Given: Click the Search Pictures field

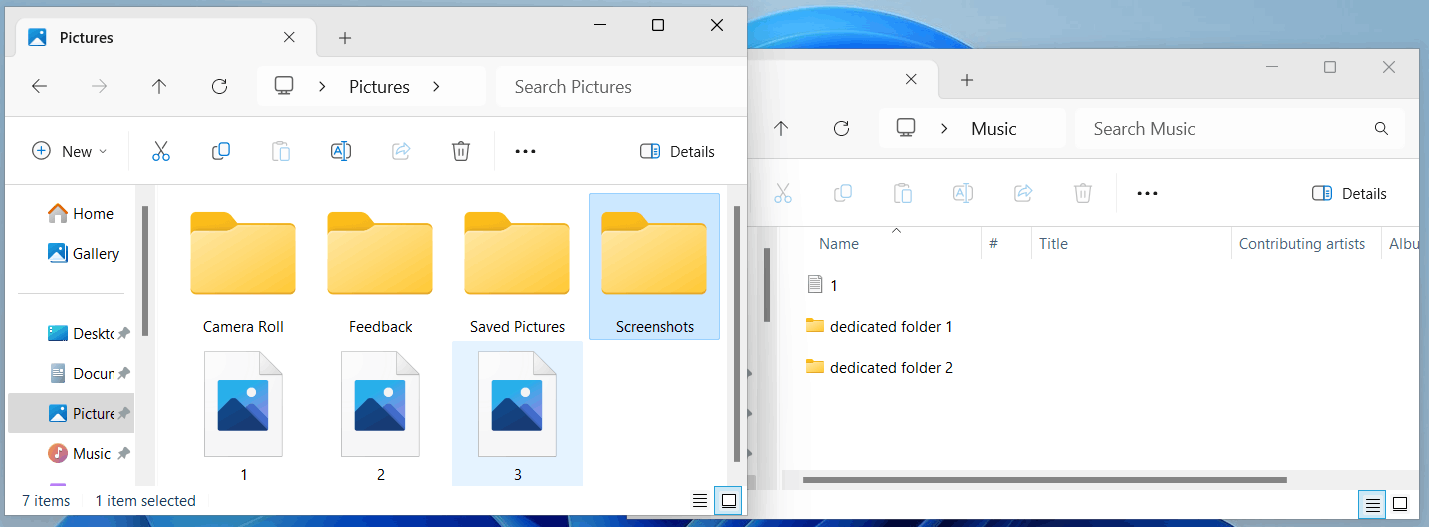Looking at the screenshot, I should [619, 87].
